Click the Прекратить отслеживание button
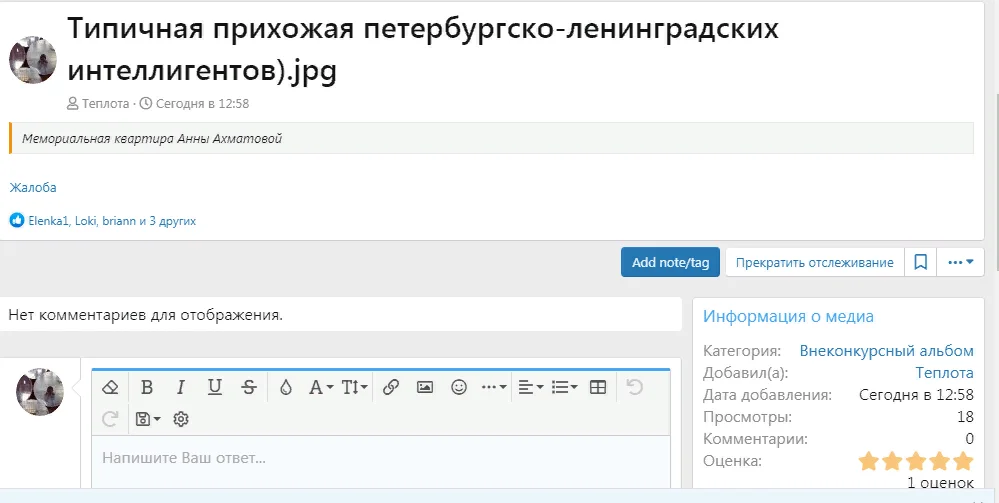This screenshot has width=999, height=503. 814,262
